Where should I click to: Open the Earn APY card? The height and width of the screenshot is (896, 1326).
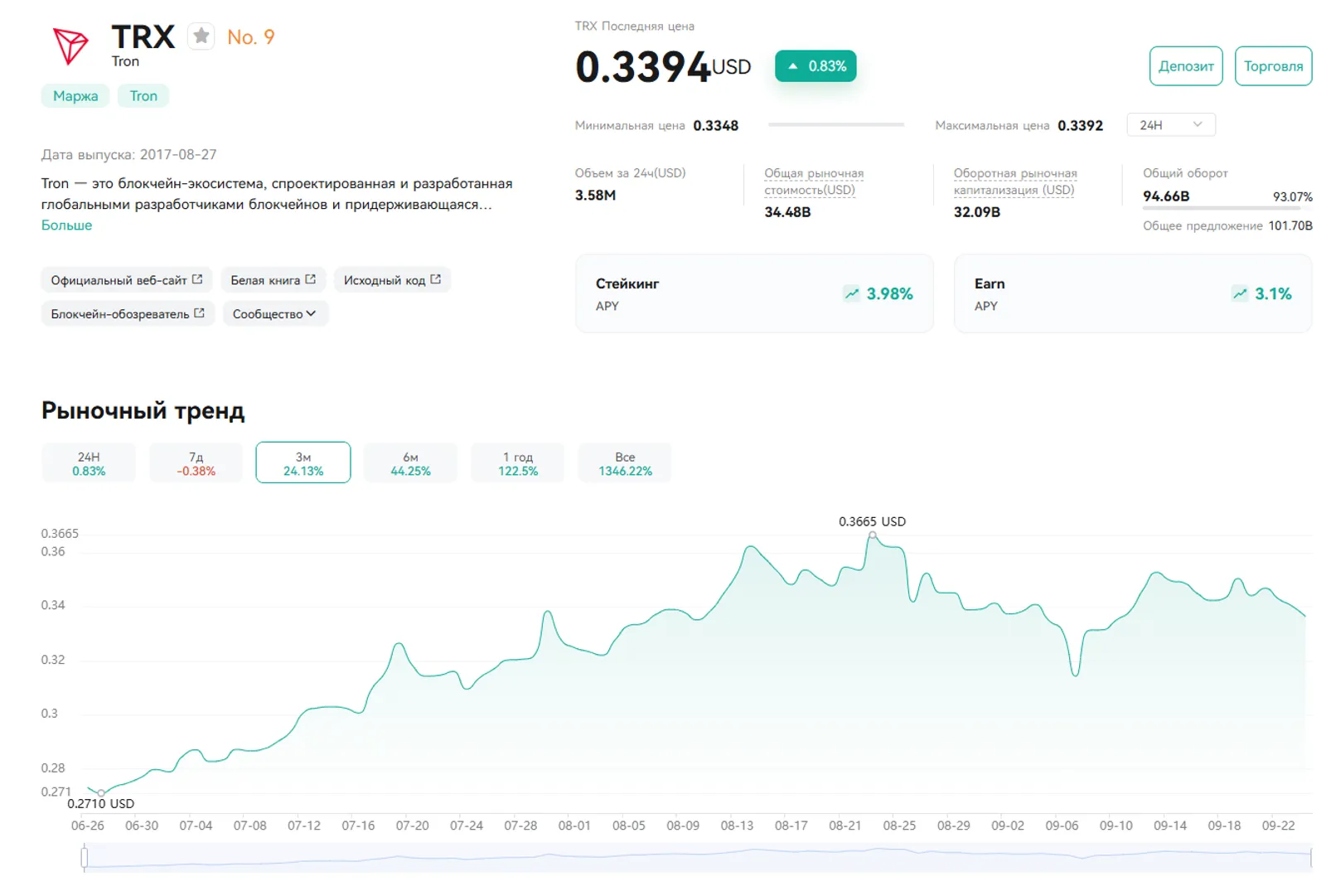pyautogui.click(x=1133, y=293)
